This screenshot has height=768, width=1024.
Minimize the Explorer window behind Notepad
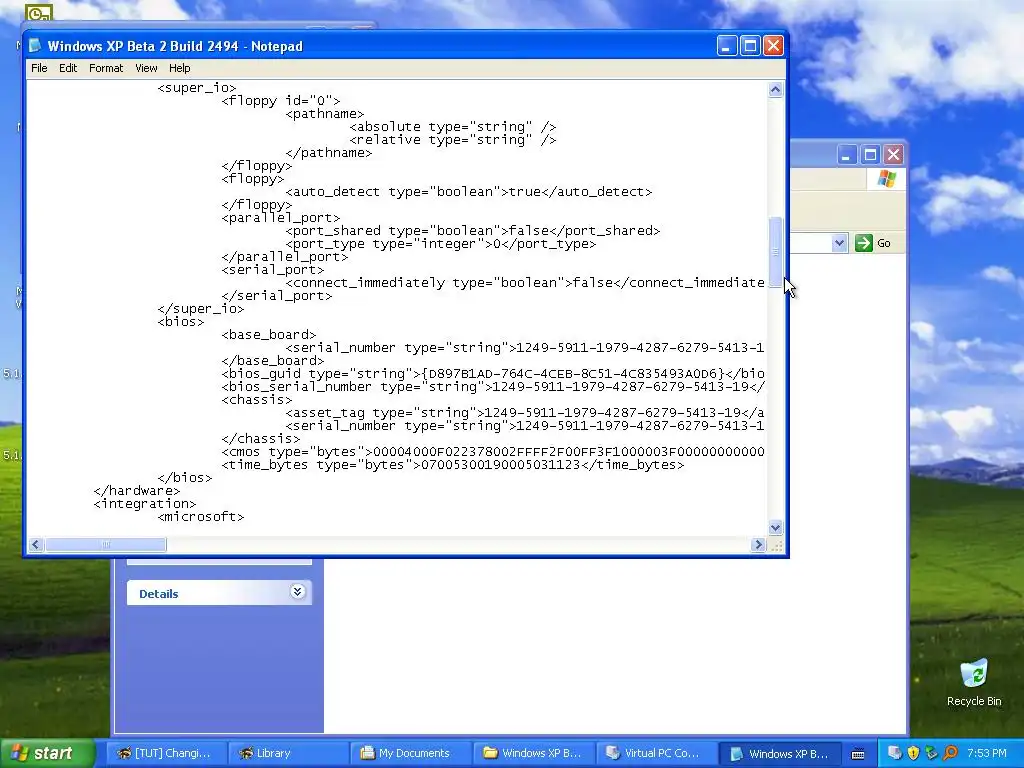(x=846, y=155)
